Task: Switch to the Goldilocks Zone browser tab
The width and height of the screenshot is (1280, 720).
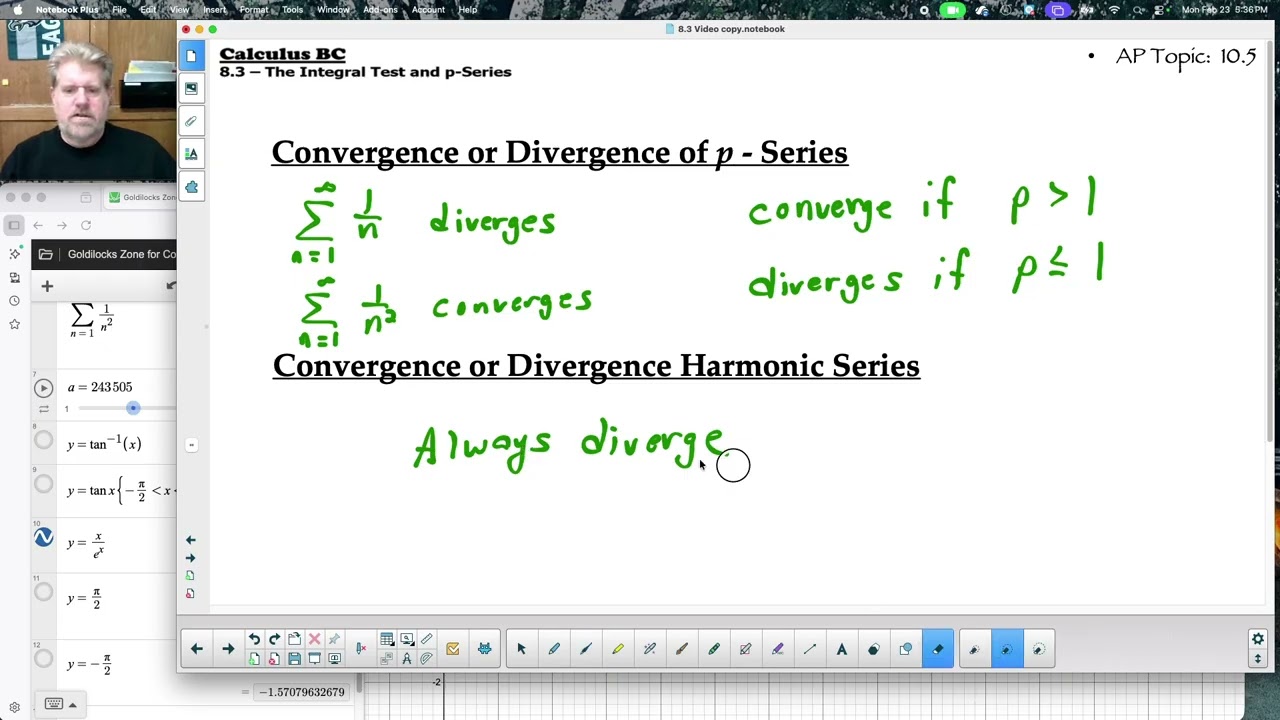Action: point(141,197)
